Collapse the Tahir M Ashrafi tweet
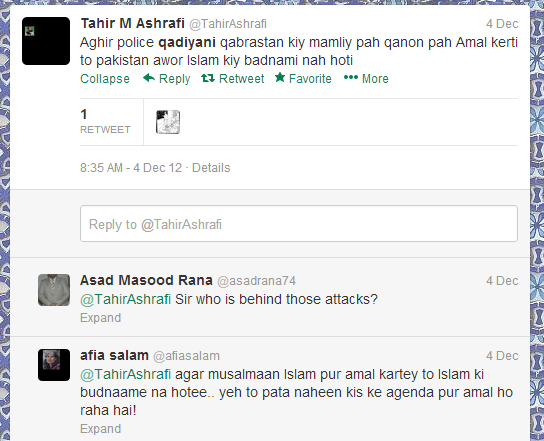 coord(105,78)
